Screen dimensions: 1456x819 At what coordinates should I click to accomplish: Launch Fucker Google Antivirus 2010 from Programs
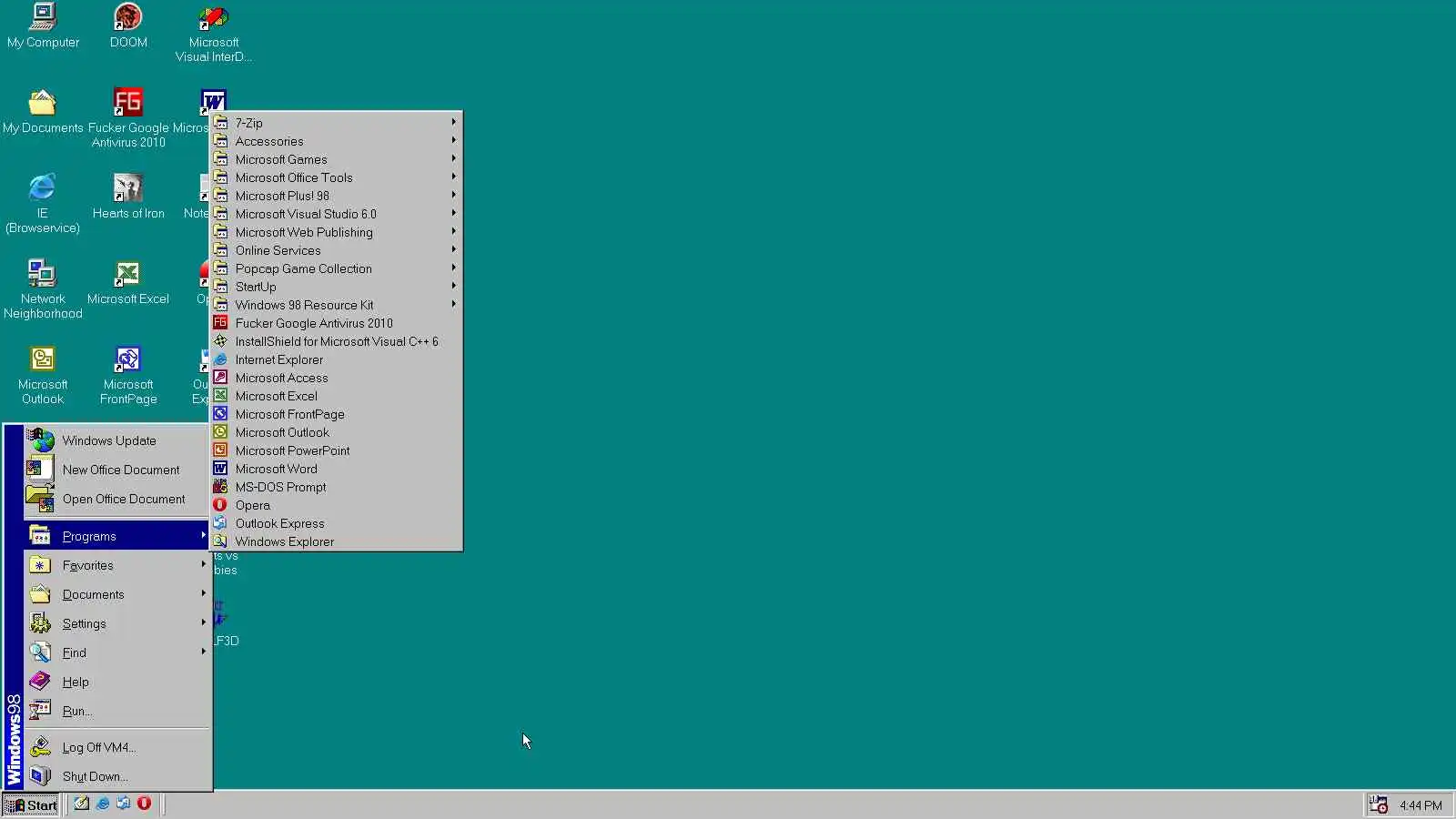(336, 323)
